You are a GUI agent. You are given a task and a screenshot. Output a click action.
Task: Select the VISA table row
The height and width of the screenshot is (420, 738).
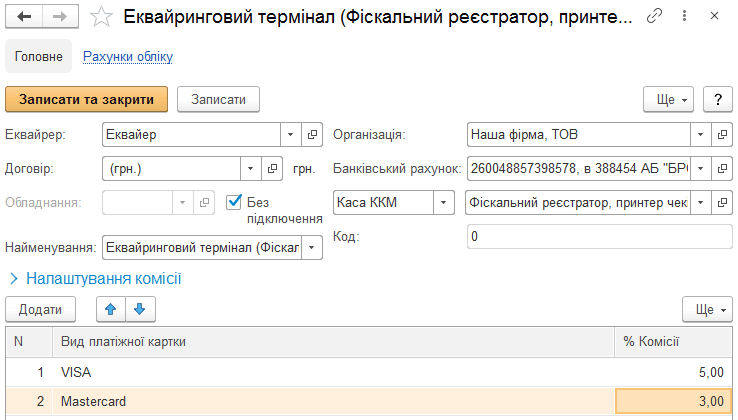pyautogui.click(x=369, y=372)
